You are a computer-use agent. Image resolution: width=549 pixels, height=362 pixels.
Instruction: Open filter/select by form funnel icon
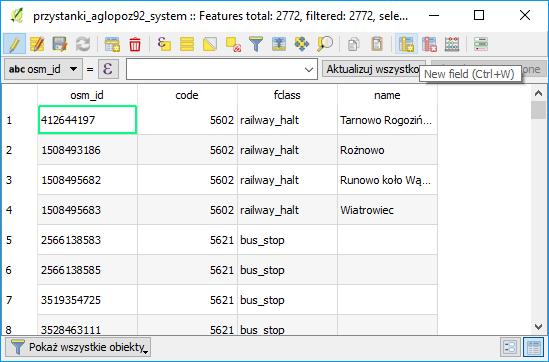point(256,44)
